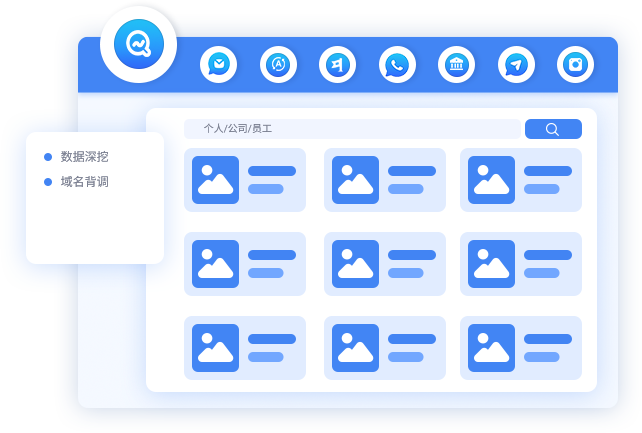The width and height of the screenshot is (642, 433).
Task: Open the bottom-left result card thumbnail
Action: tap(215, 348)
